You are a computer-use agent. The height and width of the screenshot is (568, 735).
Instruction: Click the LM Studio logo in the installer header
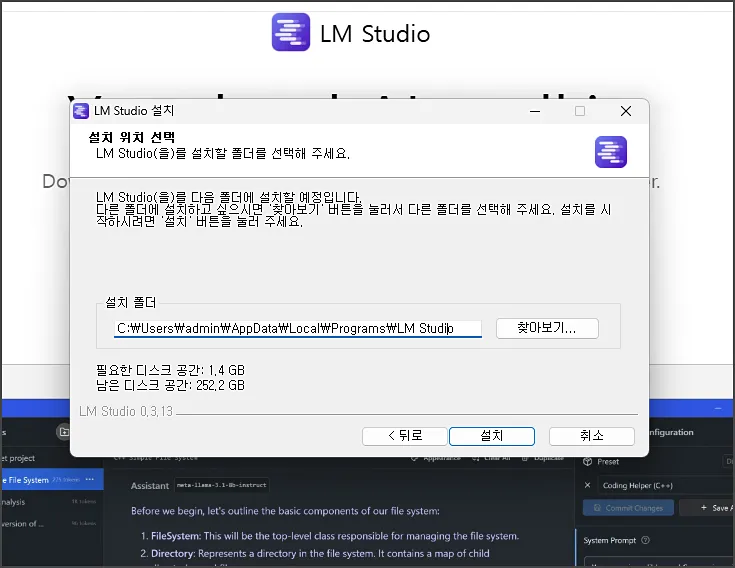pyautogui.click(x=611, y=152)
